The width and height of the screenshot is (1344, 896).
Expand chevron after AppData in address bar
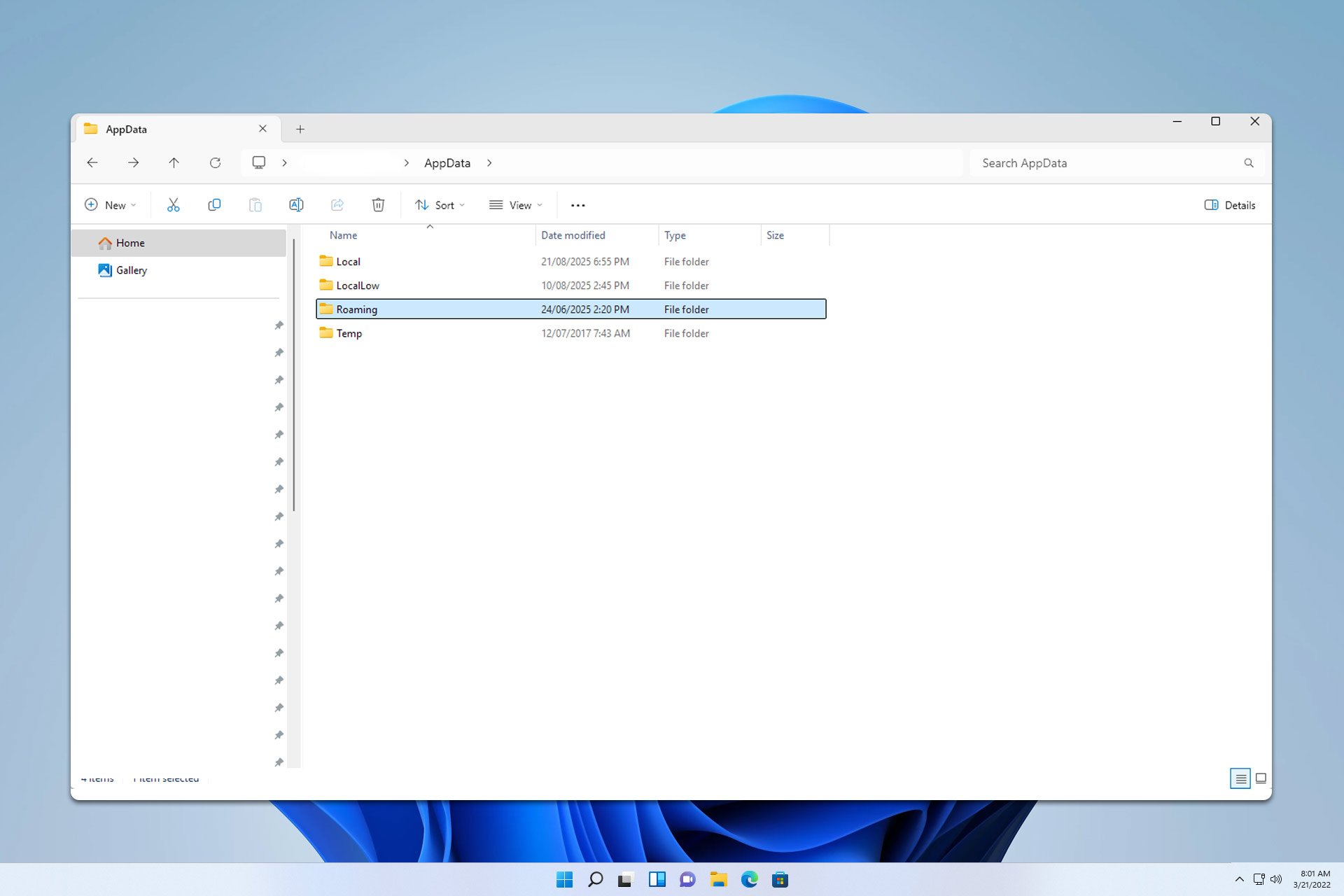pos(489,163)
